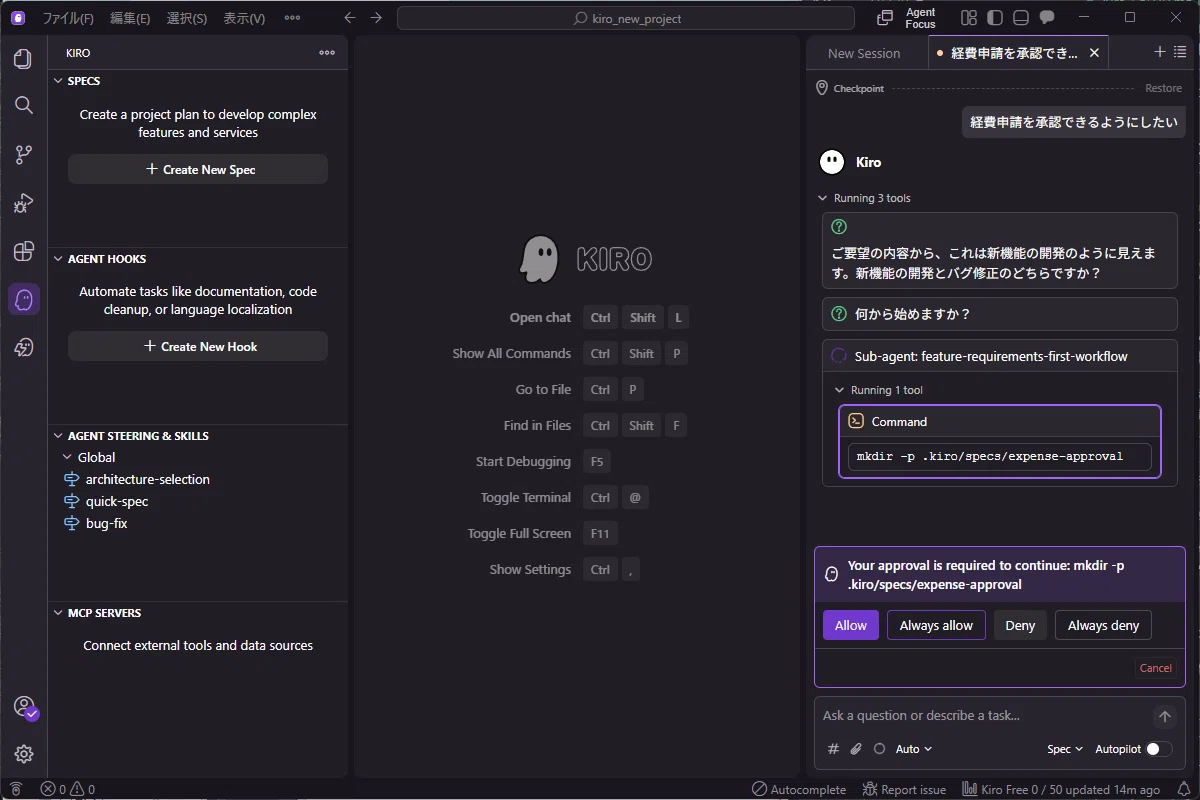Open architecture-selection steering file

click(148, 479)
